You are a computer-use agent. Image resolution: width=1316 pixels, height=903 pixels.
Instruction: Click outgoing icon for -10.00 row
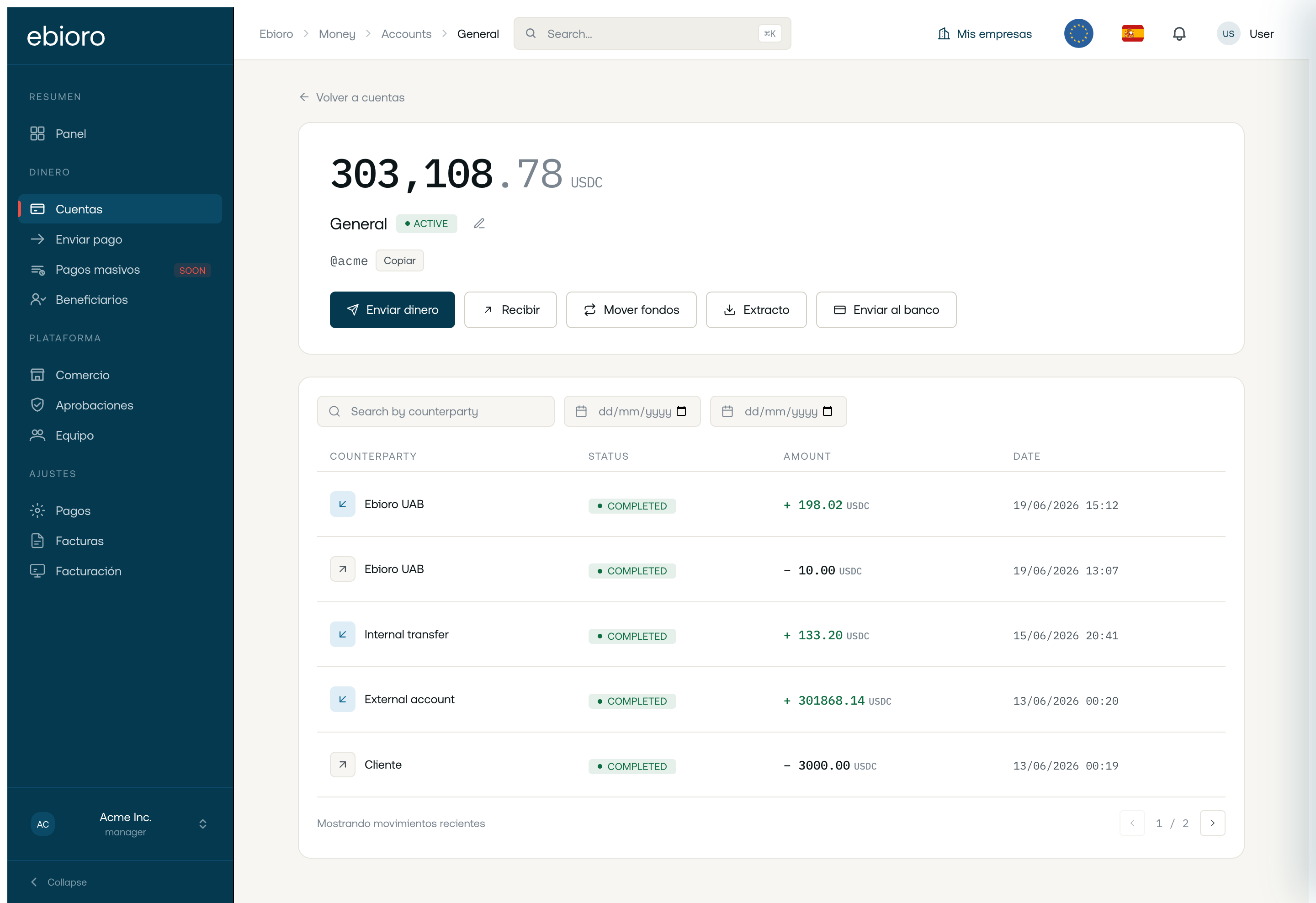pos(343,569)
